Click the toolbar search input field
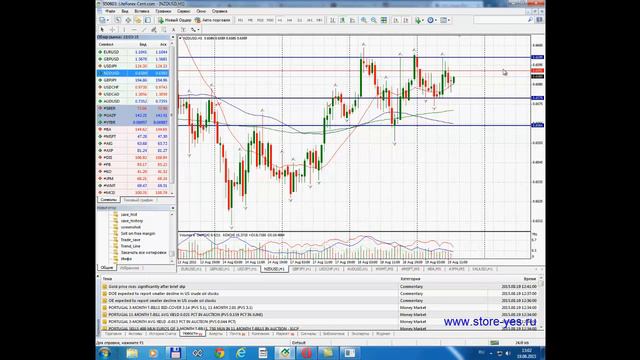This screenshot has height=360, width=640. (500, 20)
